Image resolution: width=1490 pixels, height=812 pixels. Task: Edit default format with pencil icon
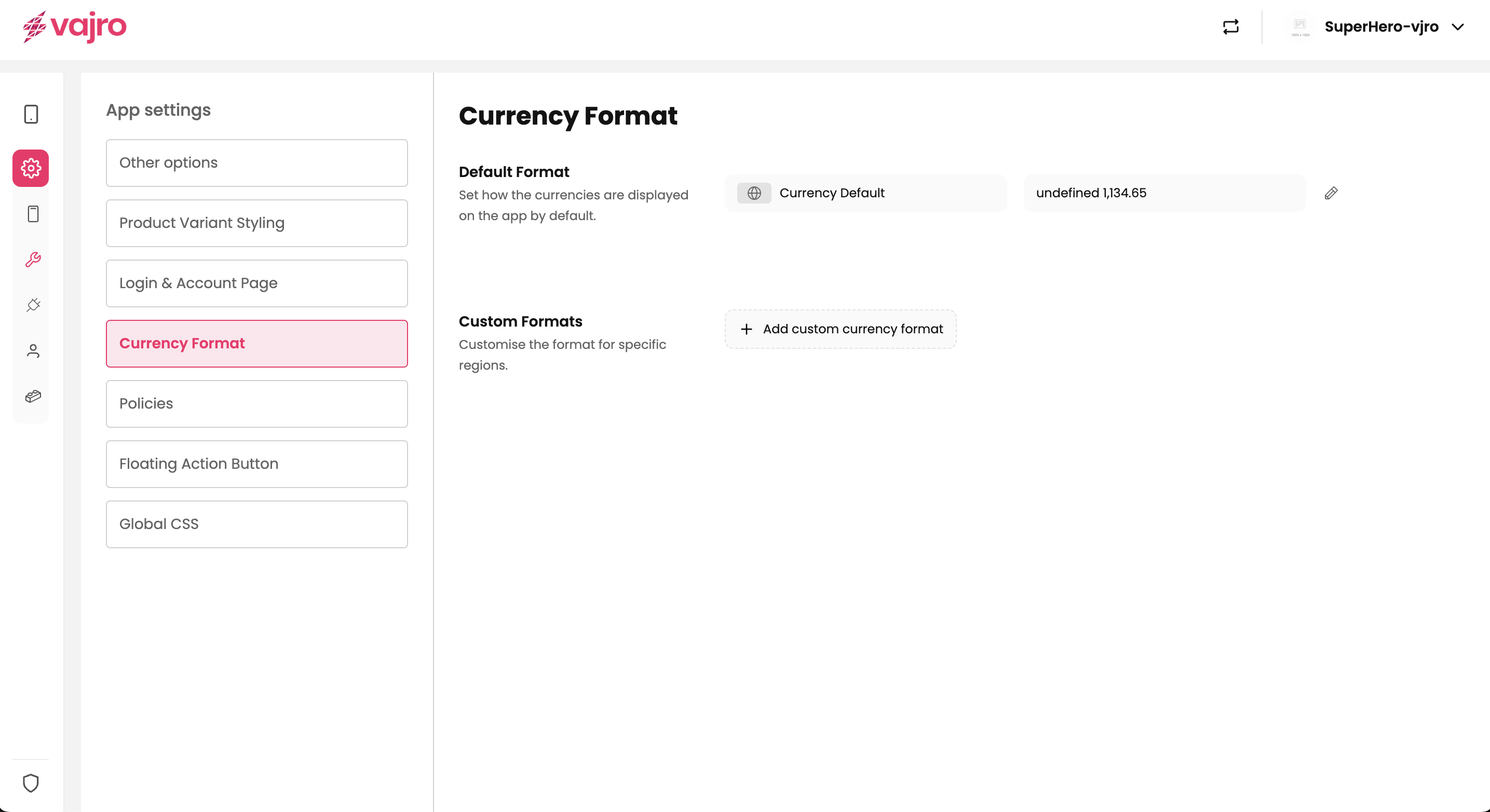1330,193
